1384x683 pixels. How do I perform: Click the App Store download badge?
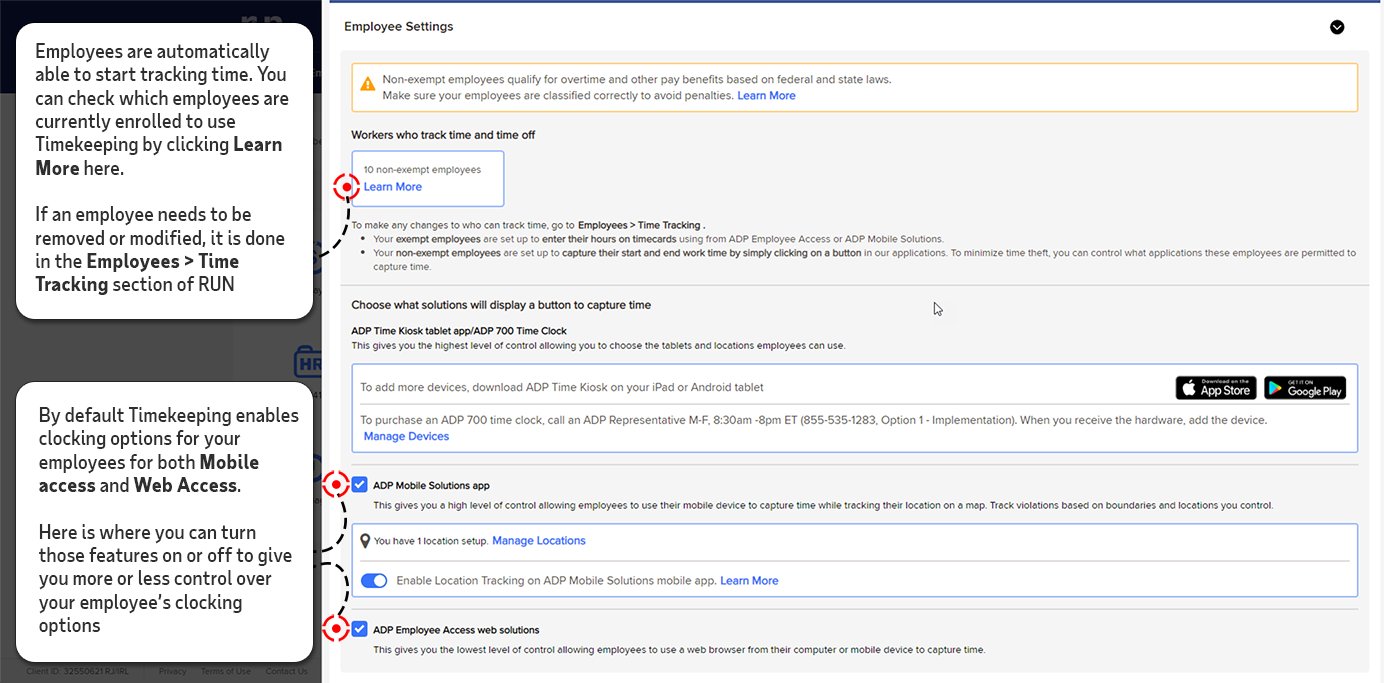(x=1216, y=387)
